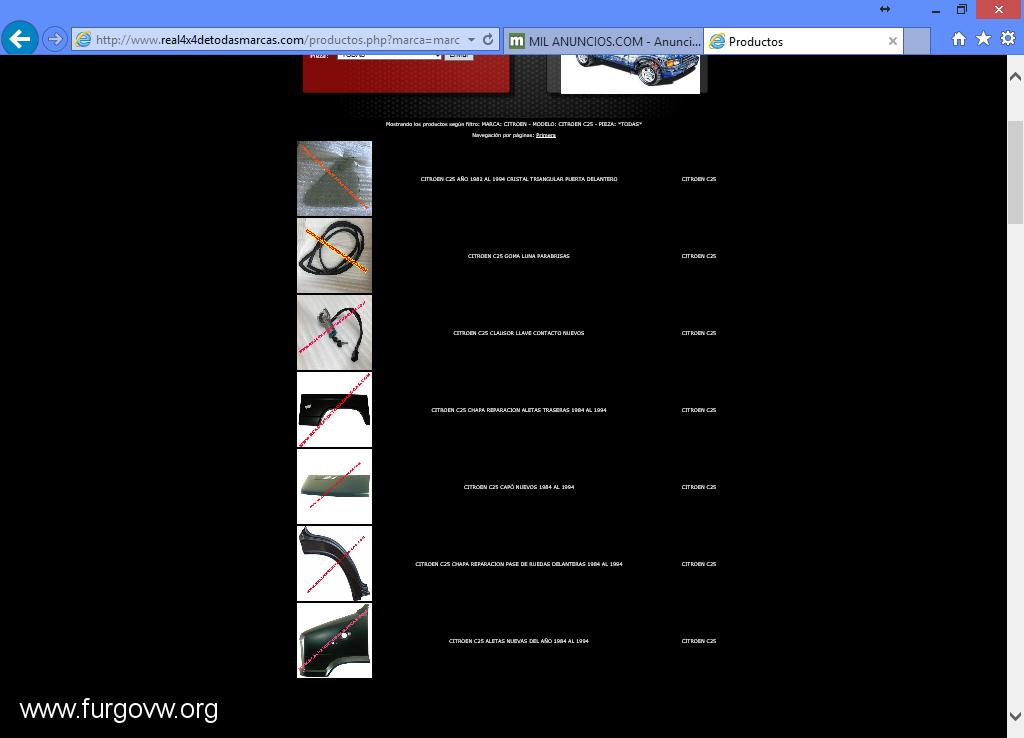Viewport: 1024px width, 738px height.
Task: Click the 'CAPÓ NUEVOS 1984 AL 1994' product title
Action: [x=519, y=487]
